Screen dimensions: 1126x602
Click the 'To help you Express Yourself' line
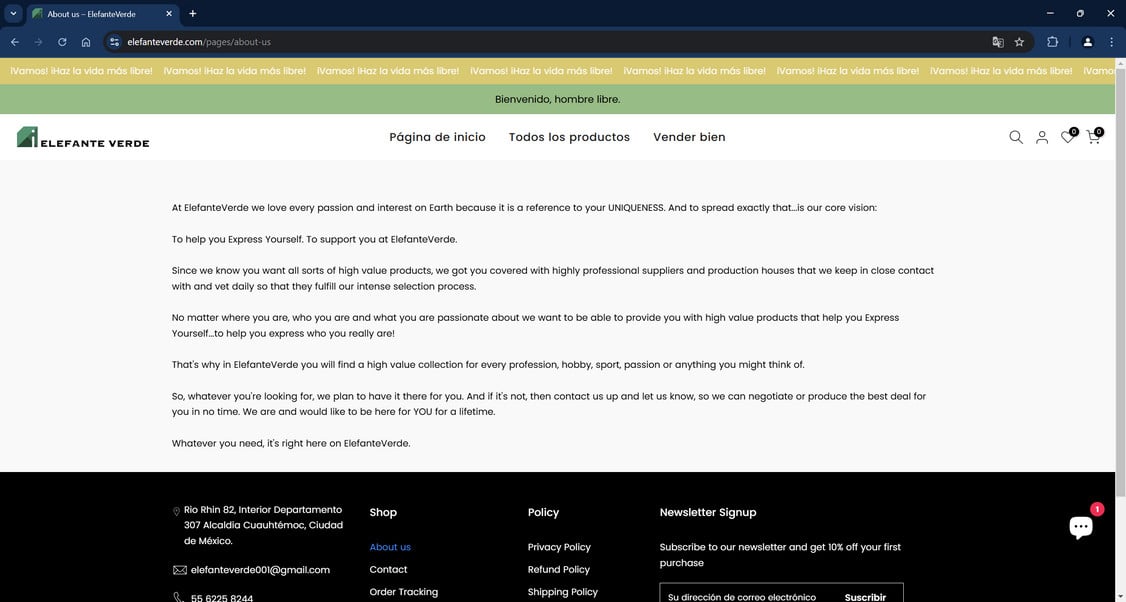(315, 239)
